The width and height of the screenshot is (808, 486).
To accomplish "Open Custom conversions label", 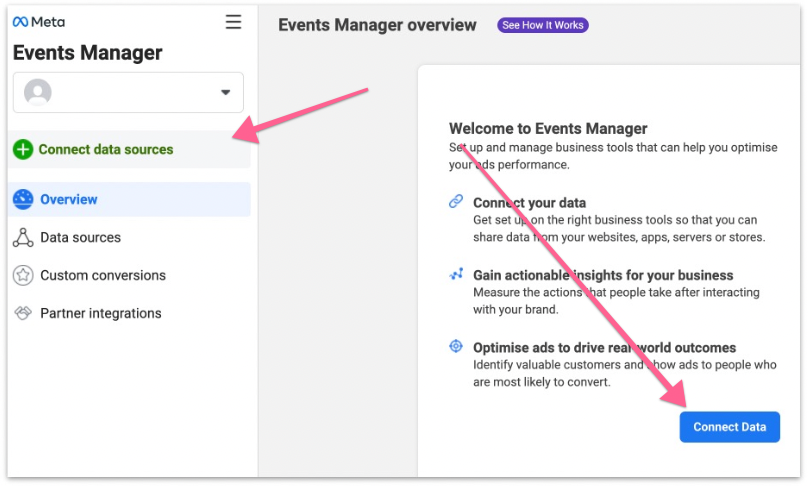I will [x=103, y=275].
